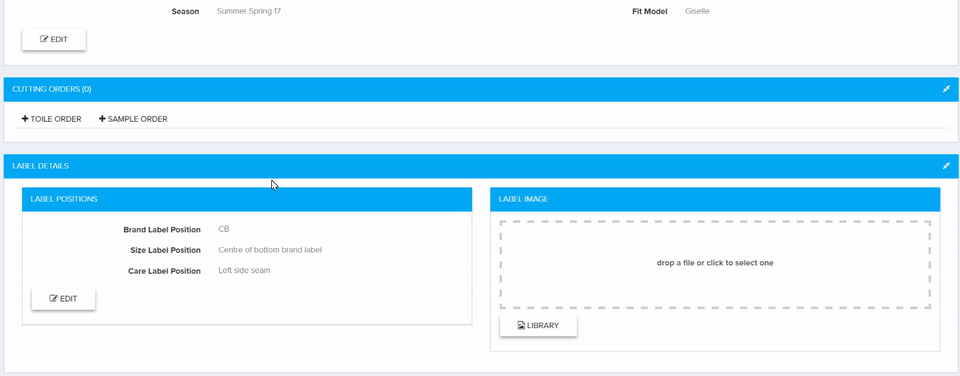Open the label image Library
Viewport: 960px width, 376px height.
pyautogui.click(x=538, y=326)
